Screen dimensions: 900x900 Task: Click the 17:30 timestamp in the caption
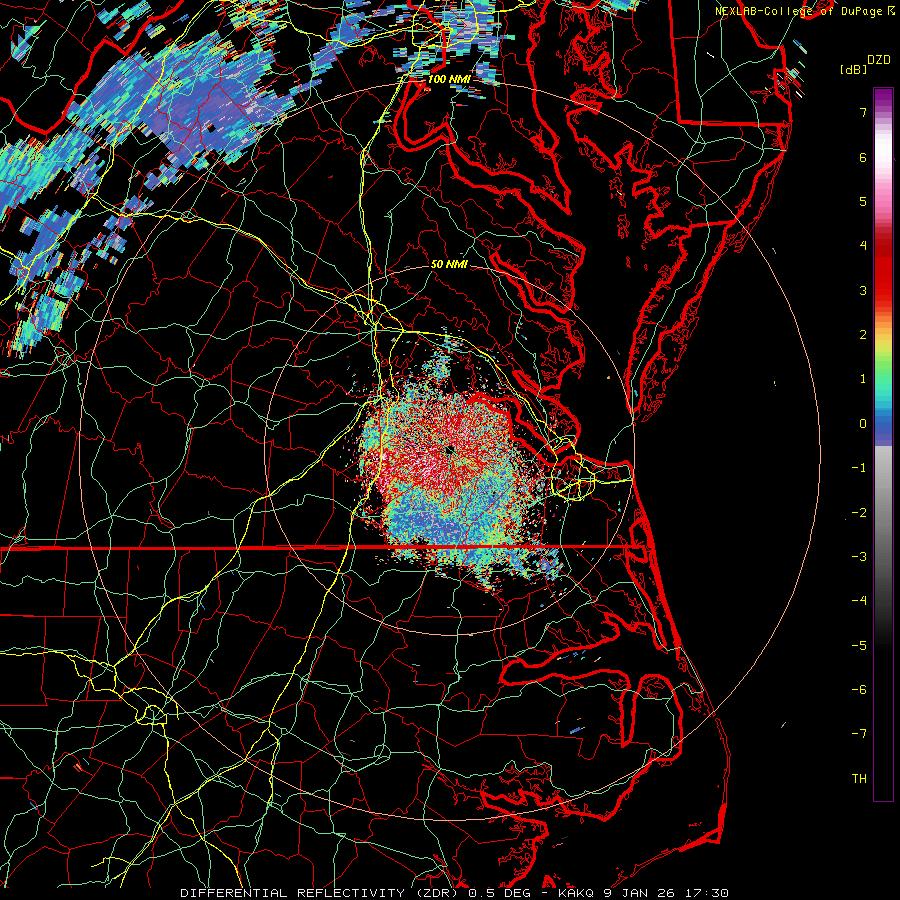click(705, 893)
